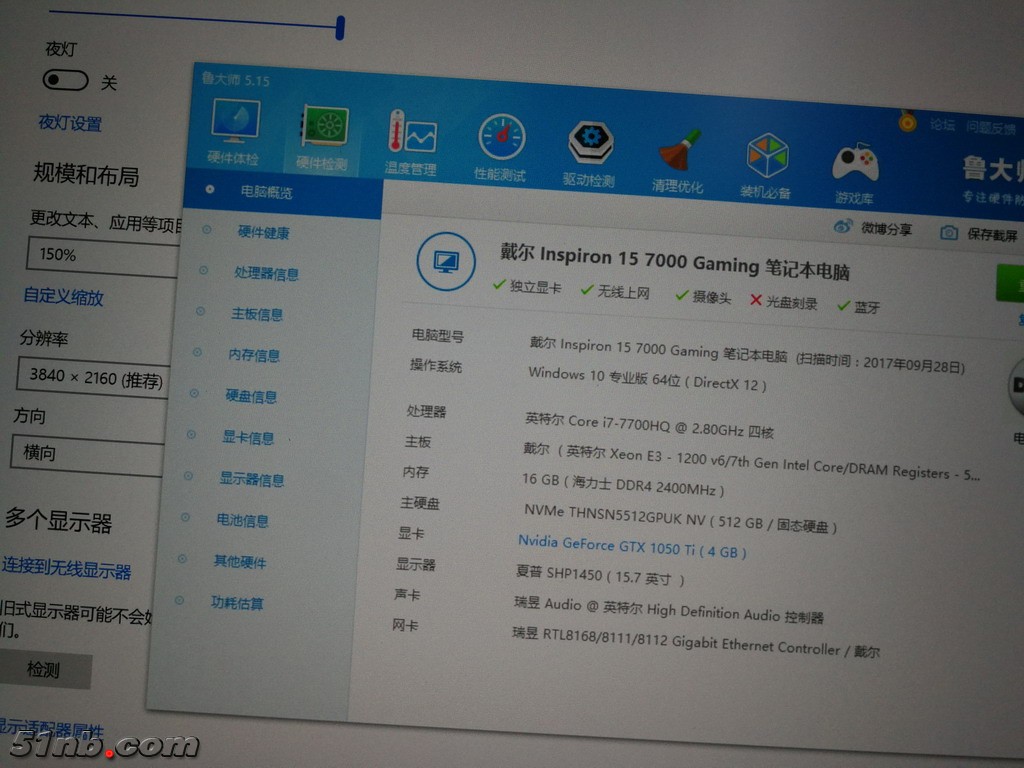
Task: Click the brightness slider handle in Settings
Action: coord(340,28)
